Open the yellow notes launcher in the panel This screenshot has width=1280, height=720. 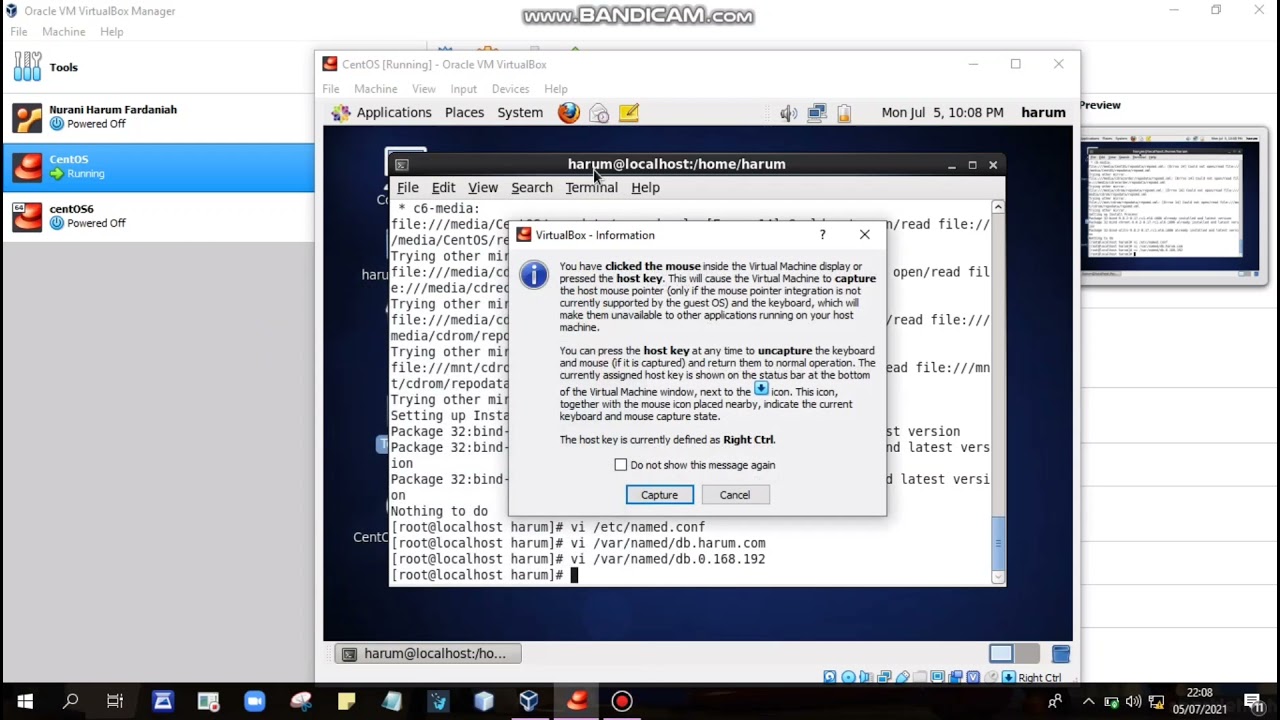[x=628, y=113]
